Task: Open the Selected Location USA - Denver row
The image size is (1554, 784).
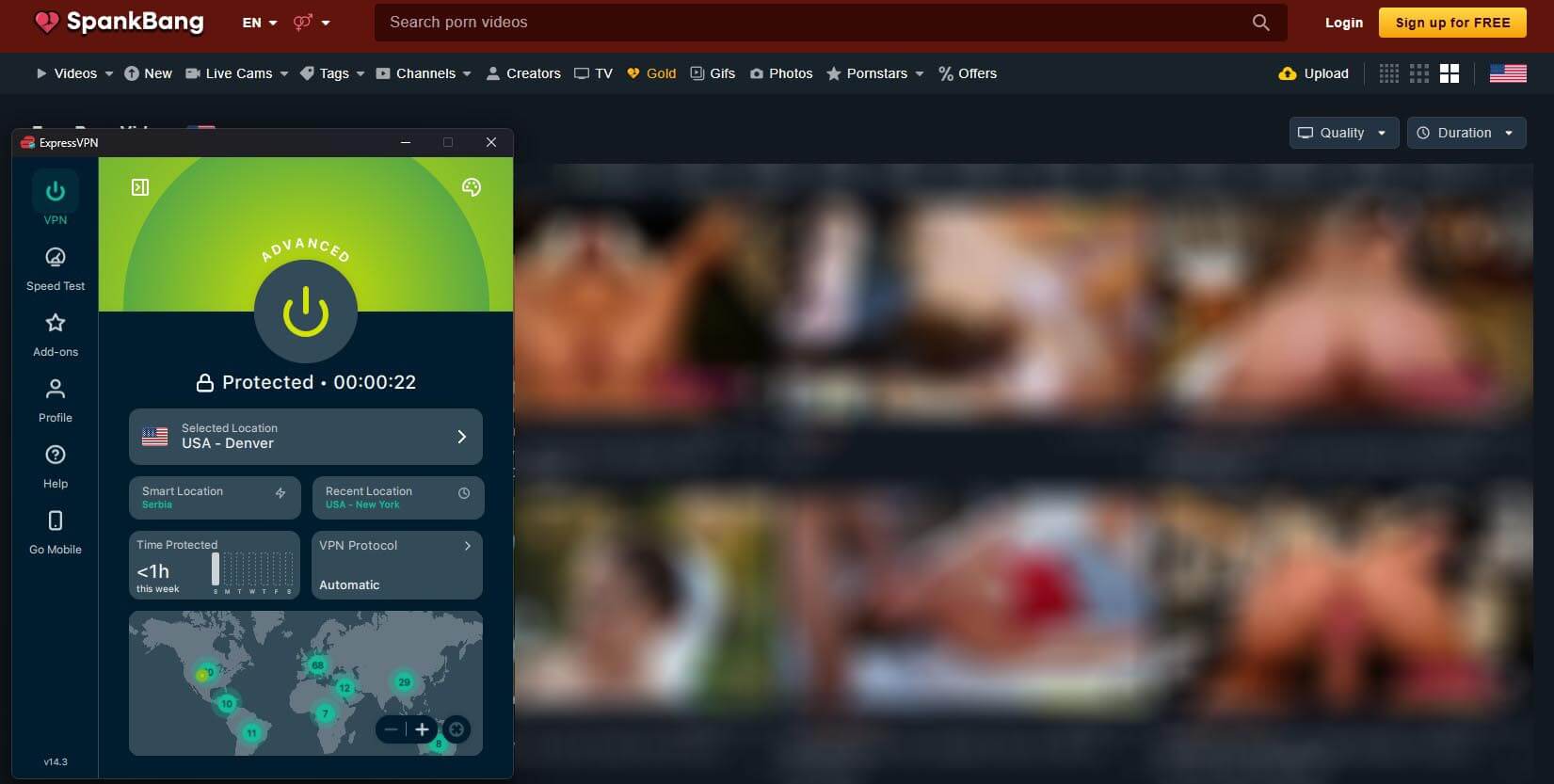Action: [306, 437]
